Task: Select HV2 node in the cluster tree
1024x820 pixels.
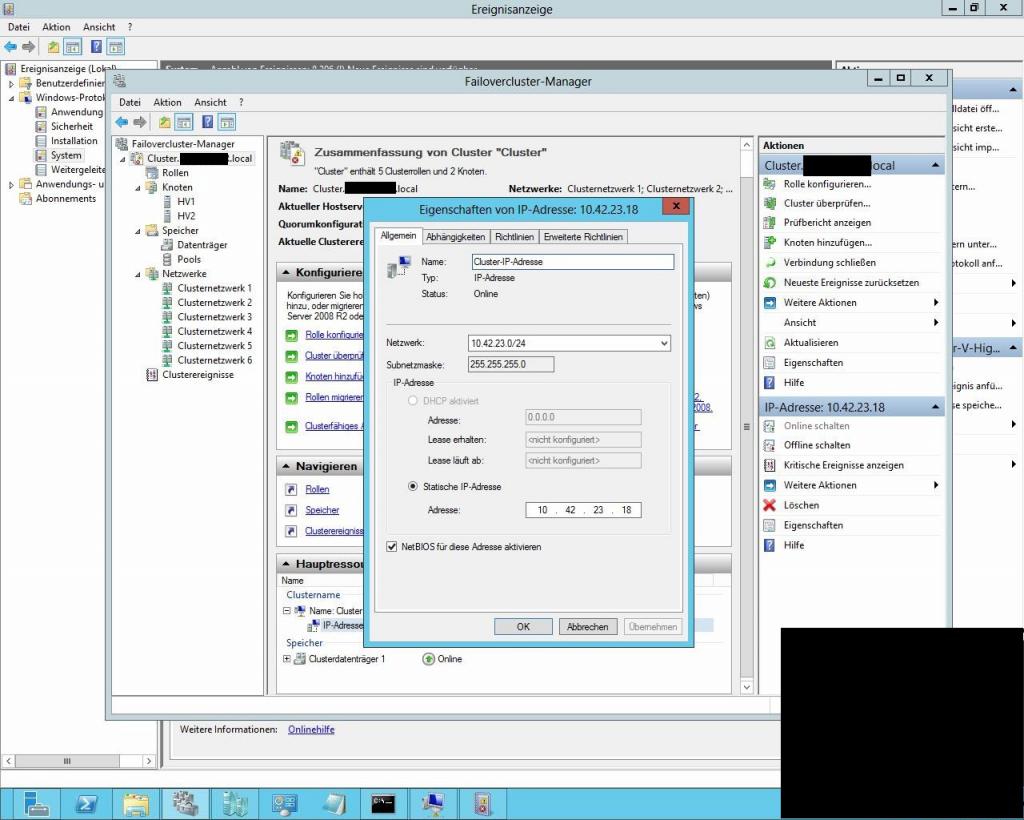Action: point(186,216)
